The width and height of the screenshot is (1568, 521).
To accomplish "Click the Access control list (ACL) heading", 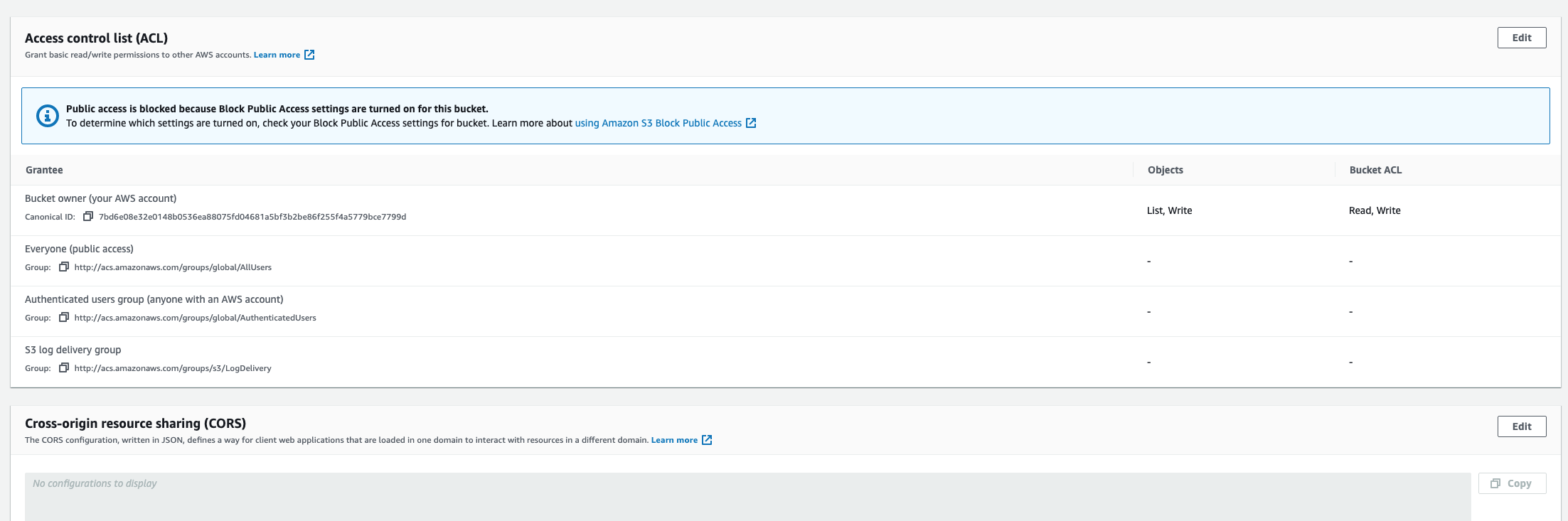I will click(96, 38).
